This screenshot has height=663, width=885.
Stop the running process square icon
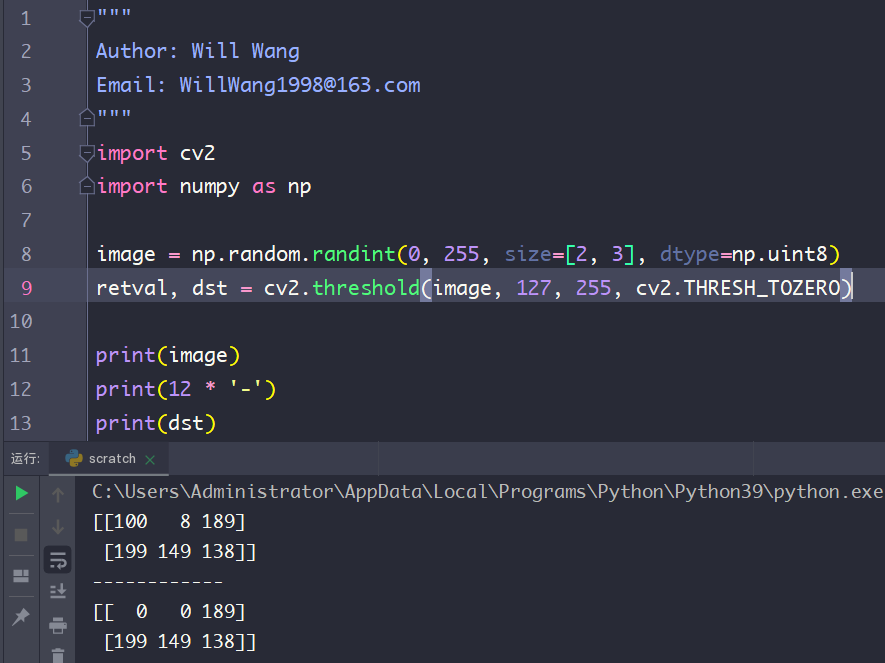pos(21,534)
